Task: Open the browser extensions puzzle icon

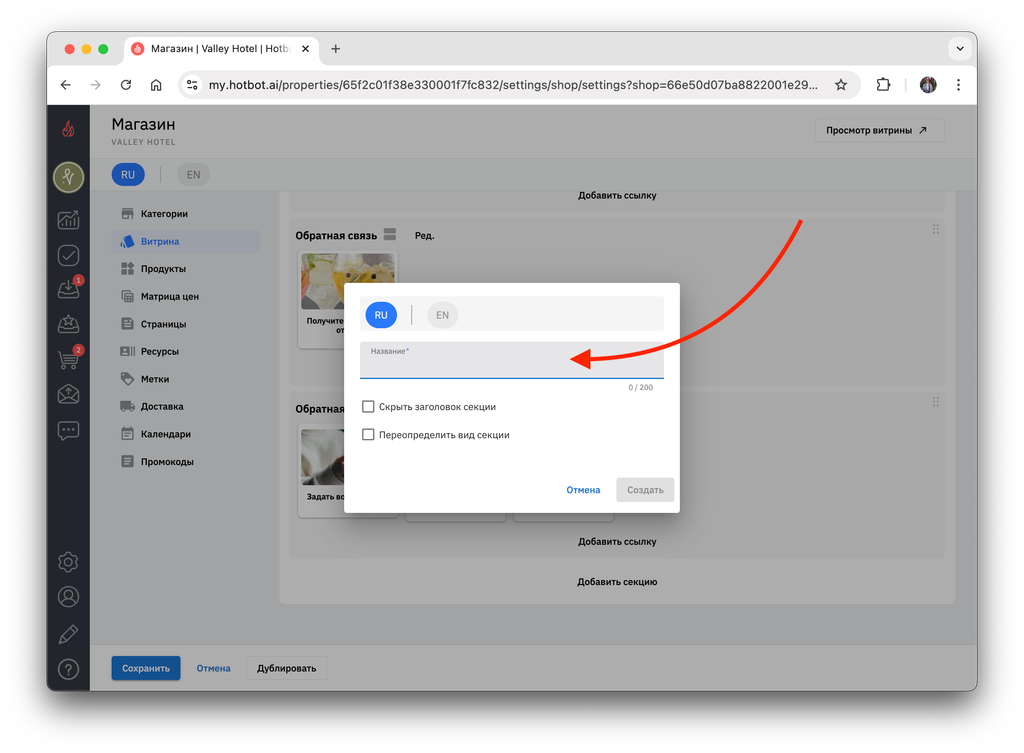Action: (883, 85)
